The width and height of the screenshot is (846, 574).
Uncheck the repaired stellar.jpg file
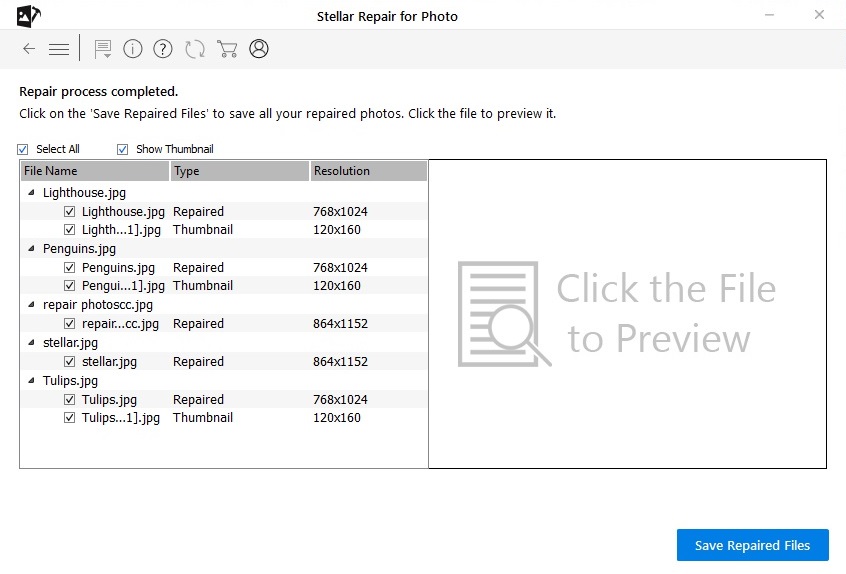(70, 361)
